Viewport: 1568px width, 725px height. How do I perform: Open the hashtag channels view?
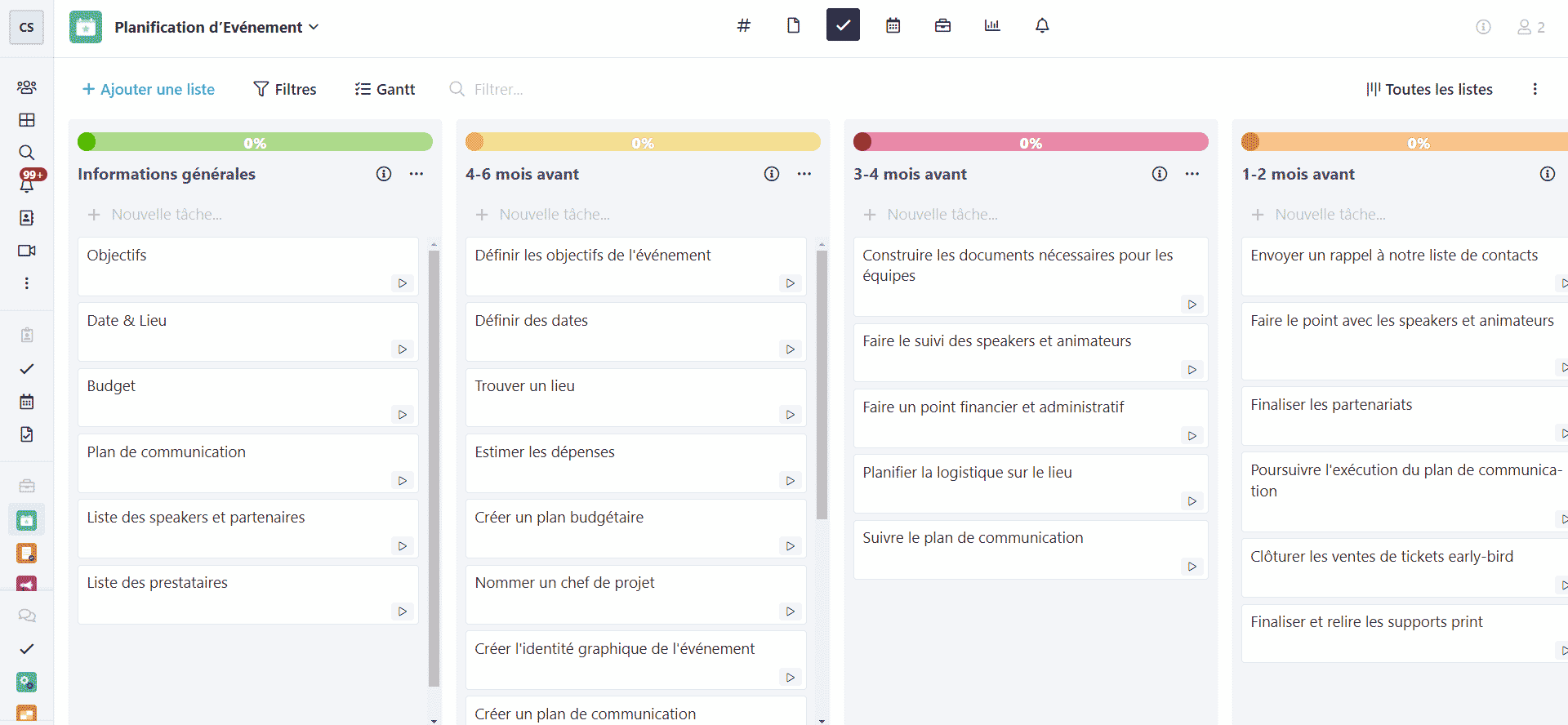pyautogui.click(x=743, y=25)
